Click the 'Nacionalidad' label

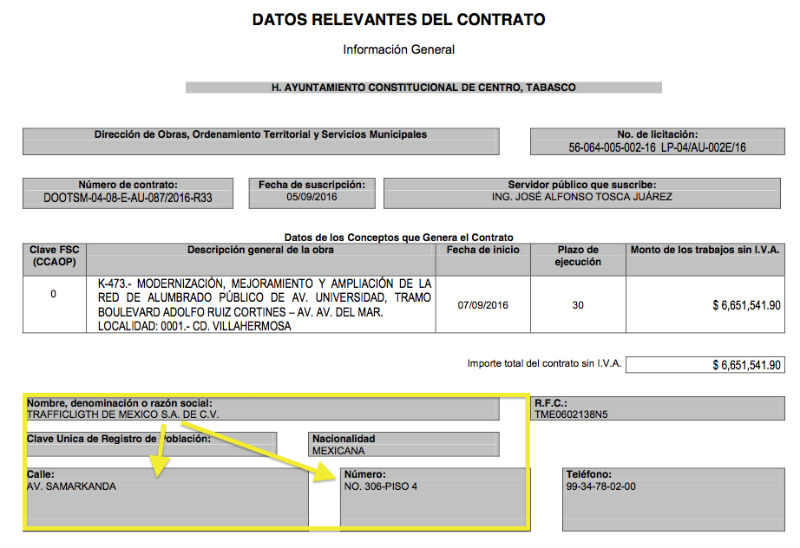[x=343, y=438]
